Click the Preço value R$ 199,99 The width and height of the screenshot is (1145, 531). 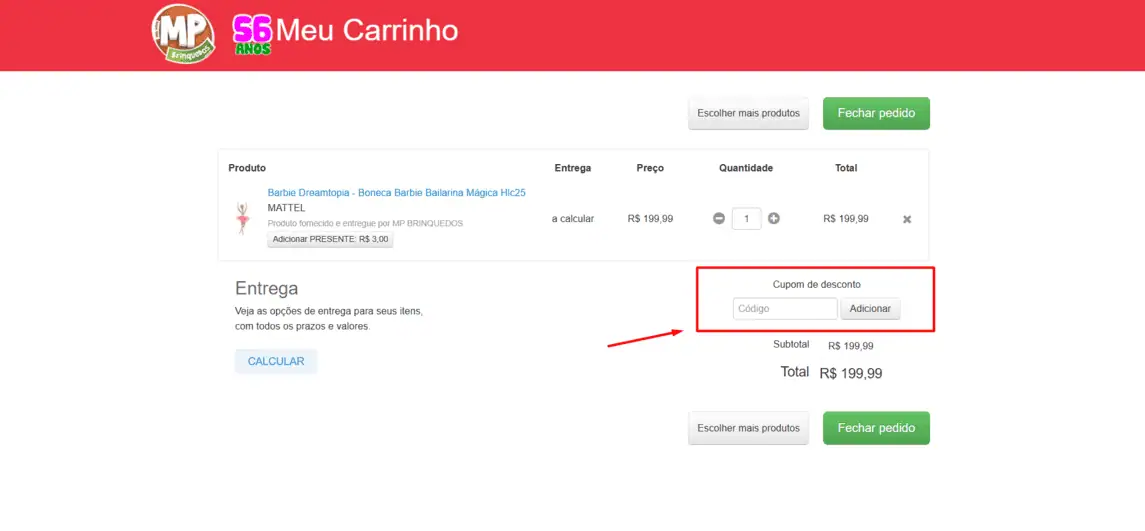650,218
